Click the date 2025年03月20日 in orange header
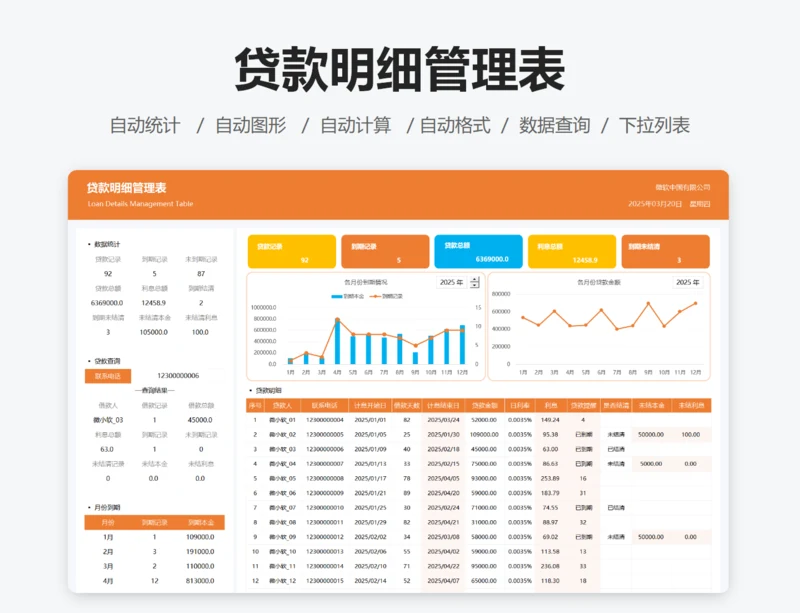Image resolution: width=800 pixels, height=613 pixels. [655, 204]
